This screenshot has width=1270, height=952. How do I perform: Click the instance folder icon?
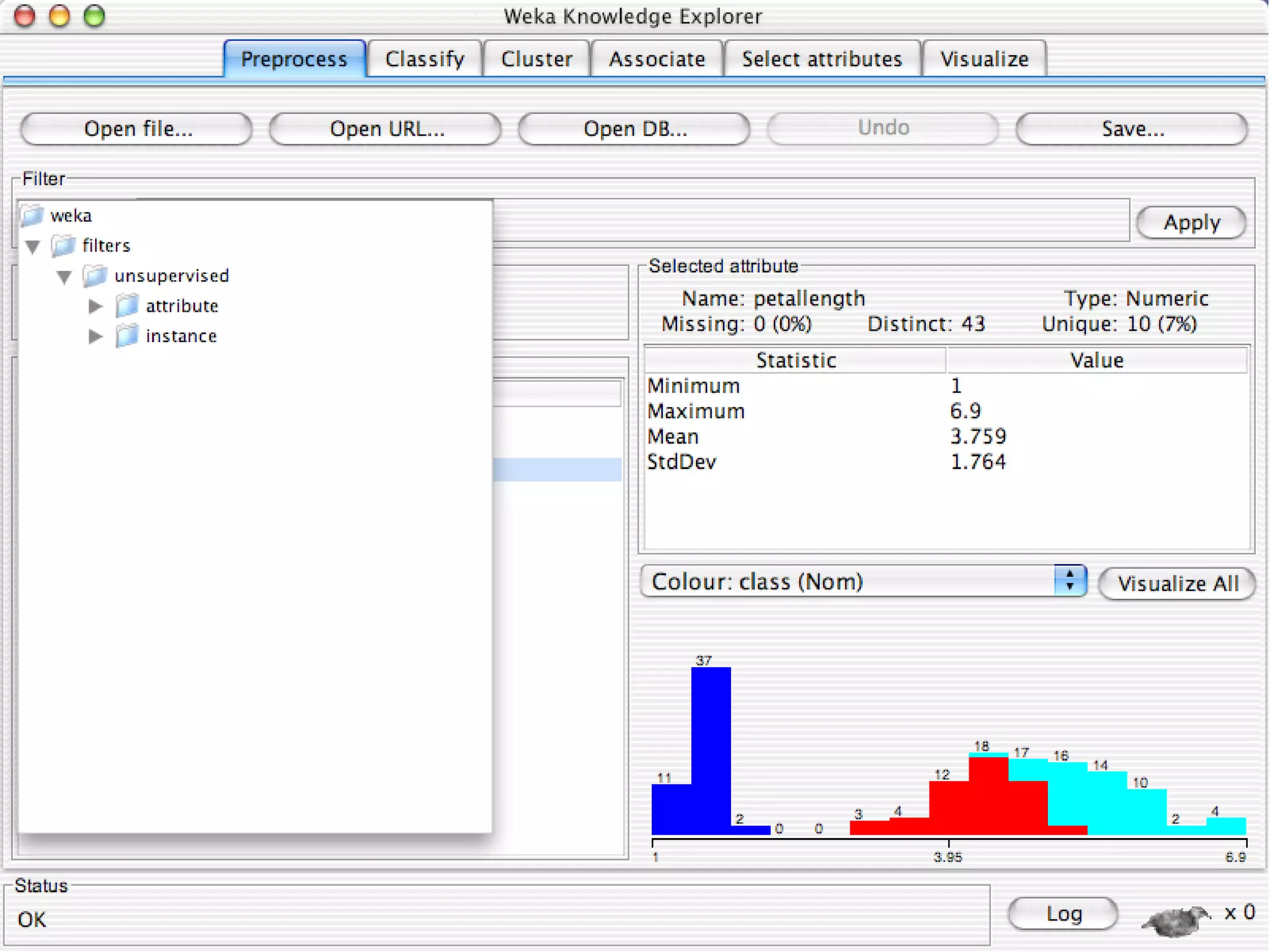point(127,336)
